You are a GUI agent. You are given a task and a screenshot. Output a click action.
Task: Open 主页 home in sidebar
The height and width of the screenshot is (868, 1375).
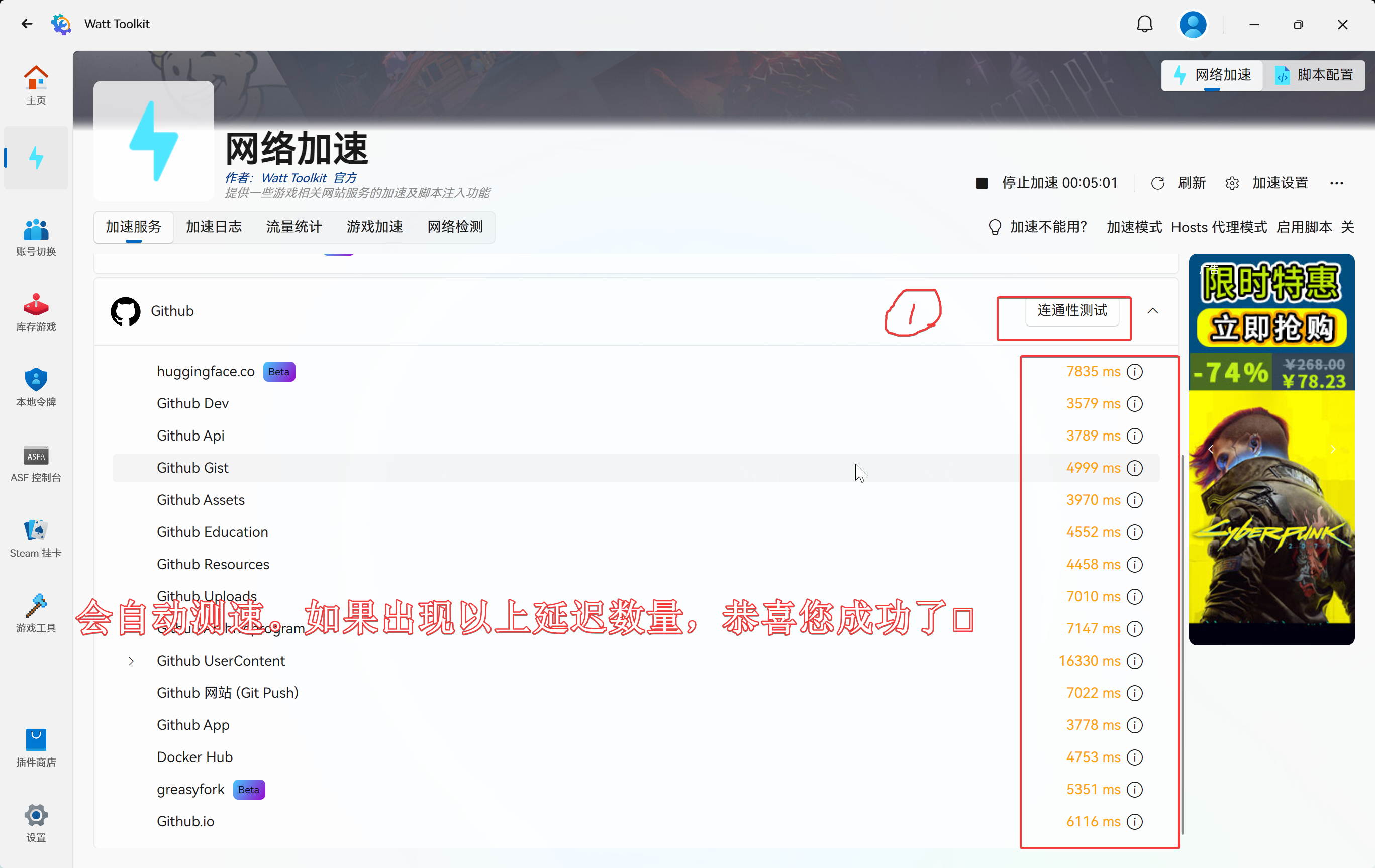pos(36,85)
